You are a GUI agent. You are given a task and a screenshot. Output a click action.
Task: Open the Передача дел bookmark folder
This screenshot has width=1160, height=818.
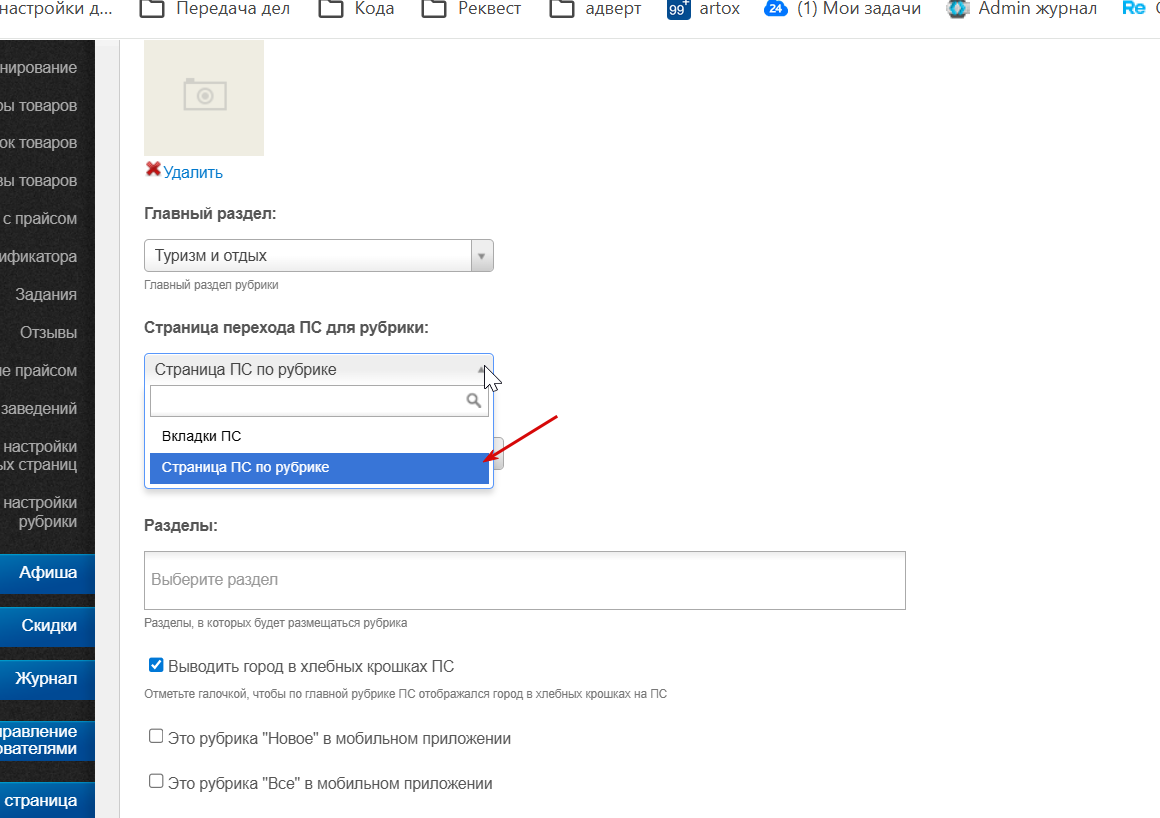(x=215, y=9)
